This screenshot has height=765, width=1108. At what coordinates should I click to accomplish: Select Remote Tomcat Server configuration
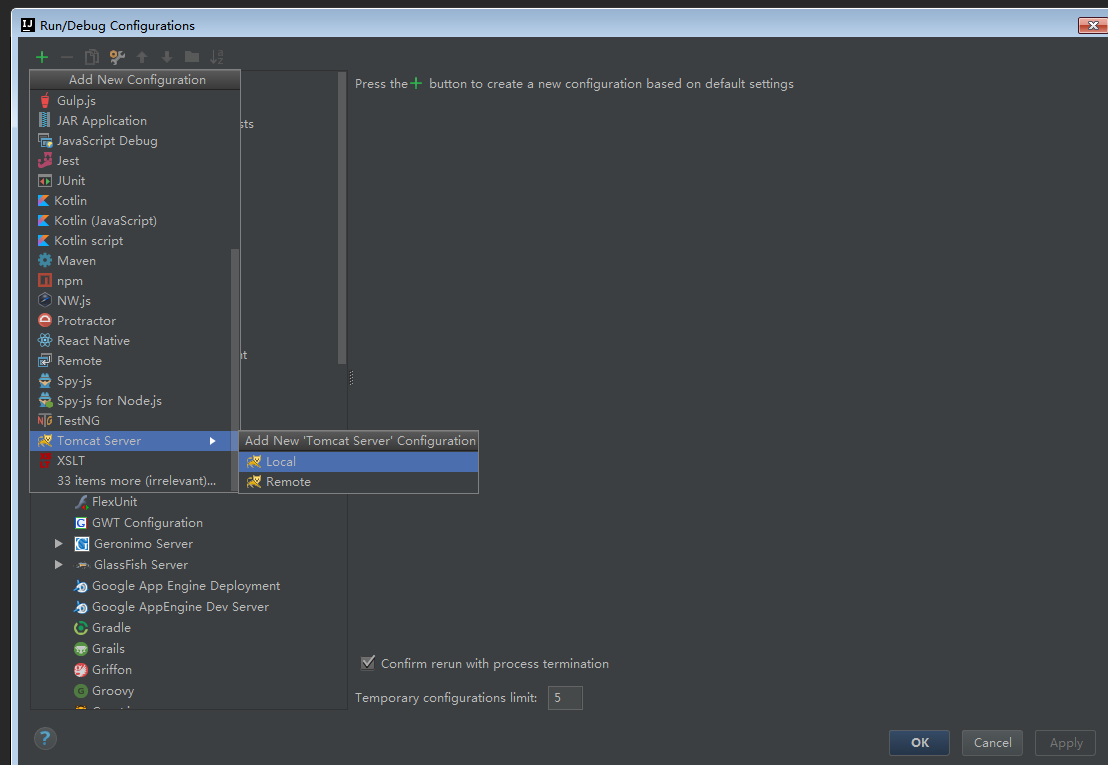point(359,482)
